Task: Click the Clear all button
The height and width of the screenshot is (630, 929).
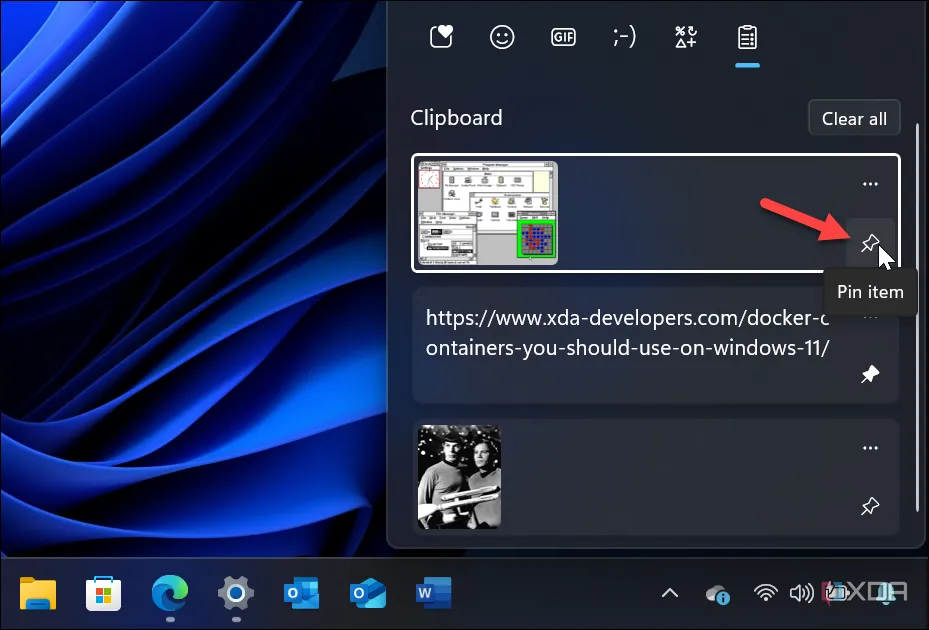Action: pyautogui.click(x=854, y=118)
